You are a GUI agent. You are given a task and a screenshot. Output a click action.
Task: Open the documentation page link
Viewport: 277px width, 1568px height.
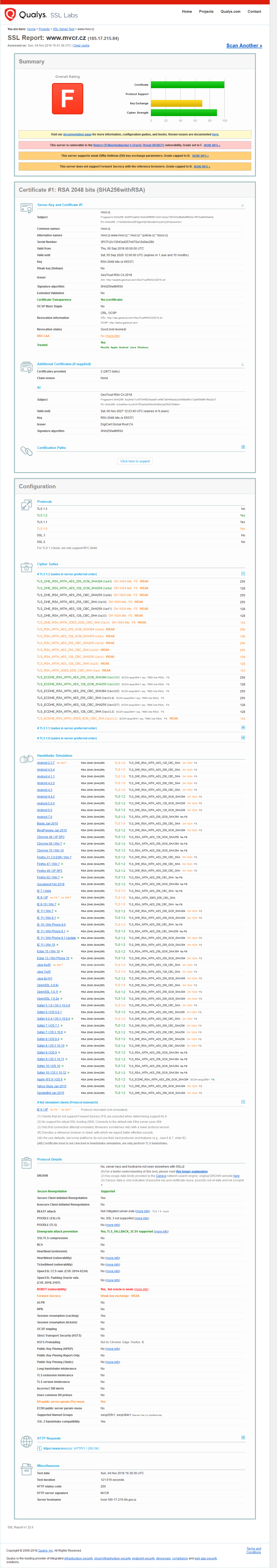(x=77, y=134)
